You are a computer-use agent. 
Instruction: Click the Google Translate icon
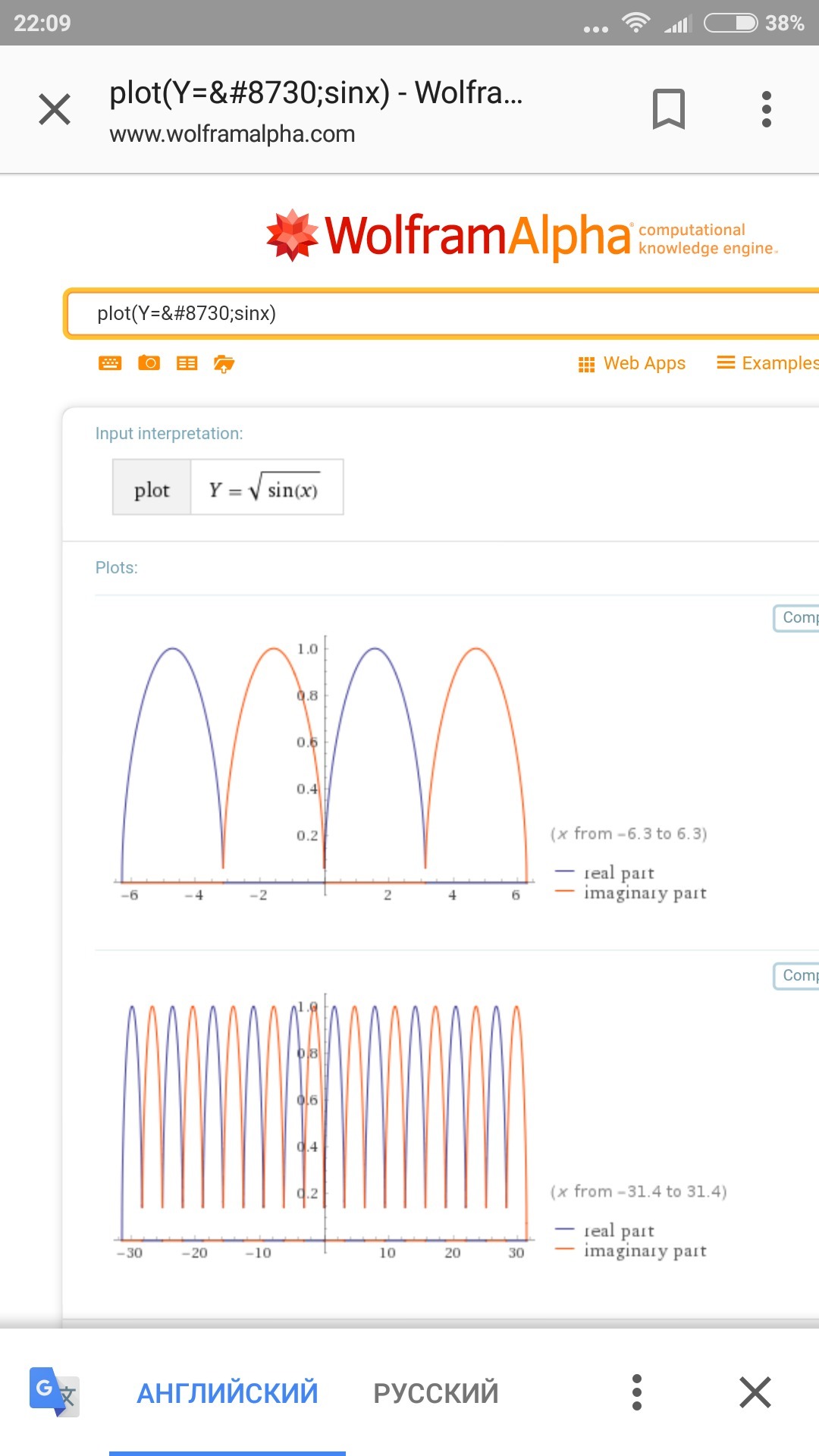tap(54, 1392)
